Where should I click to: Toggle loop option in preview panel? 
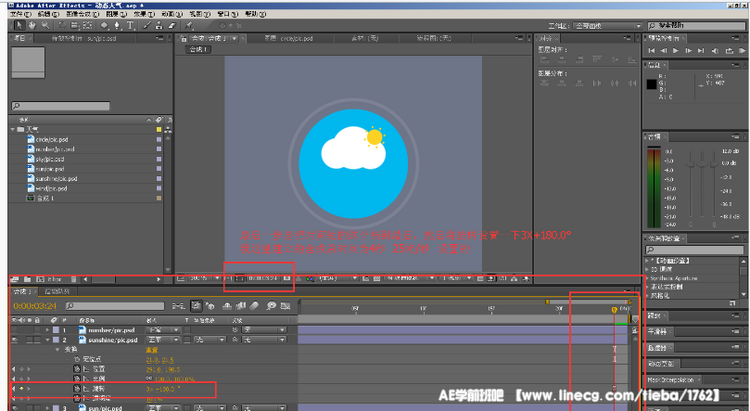(729, 50)
